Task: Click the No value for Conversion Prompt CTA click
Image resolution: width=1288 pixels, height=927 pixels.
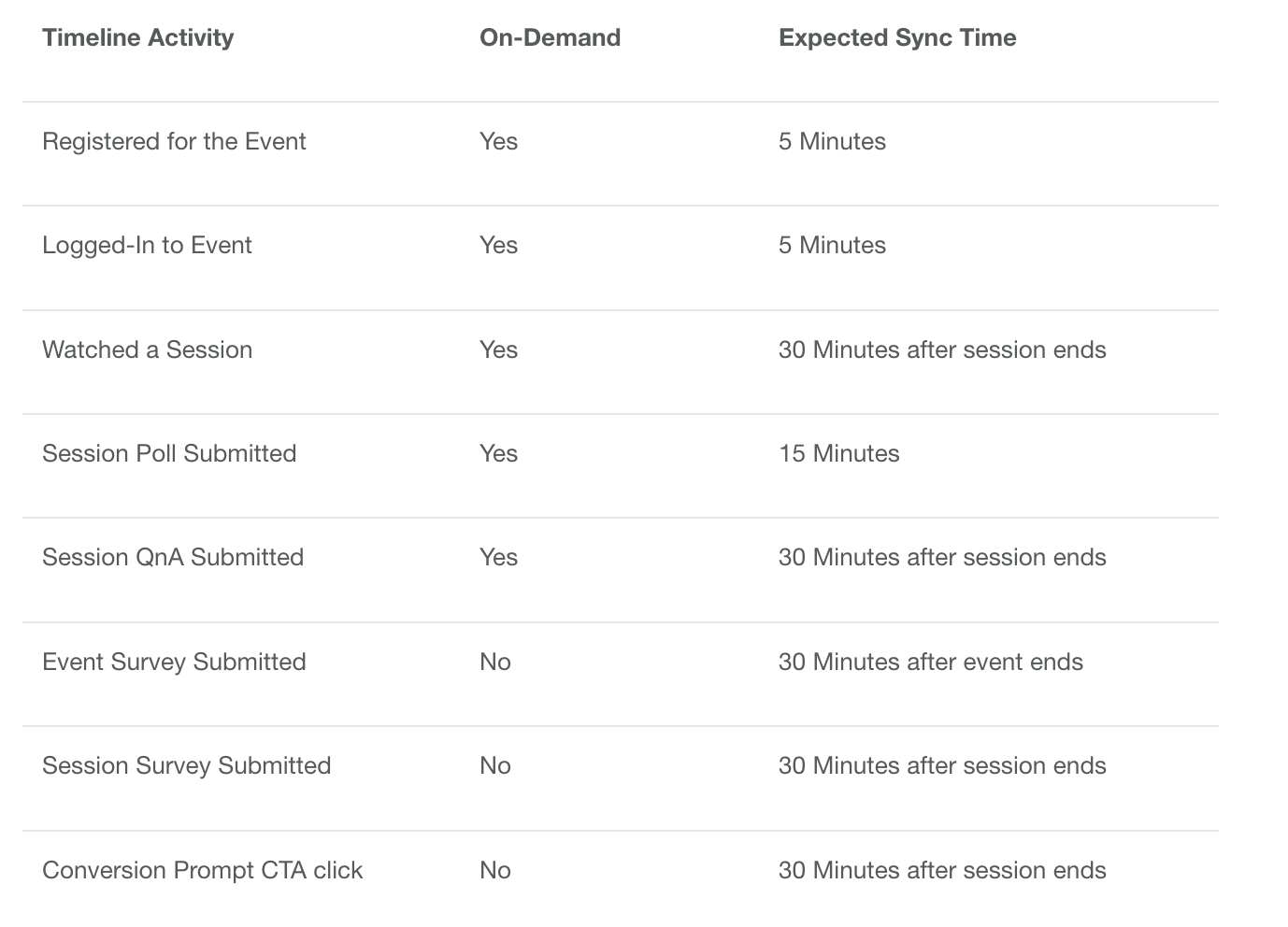Action: click(x=494, y=870)
